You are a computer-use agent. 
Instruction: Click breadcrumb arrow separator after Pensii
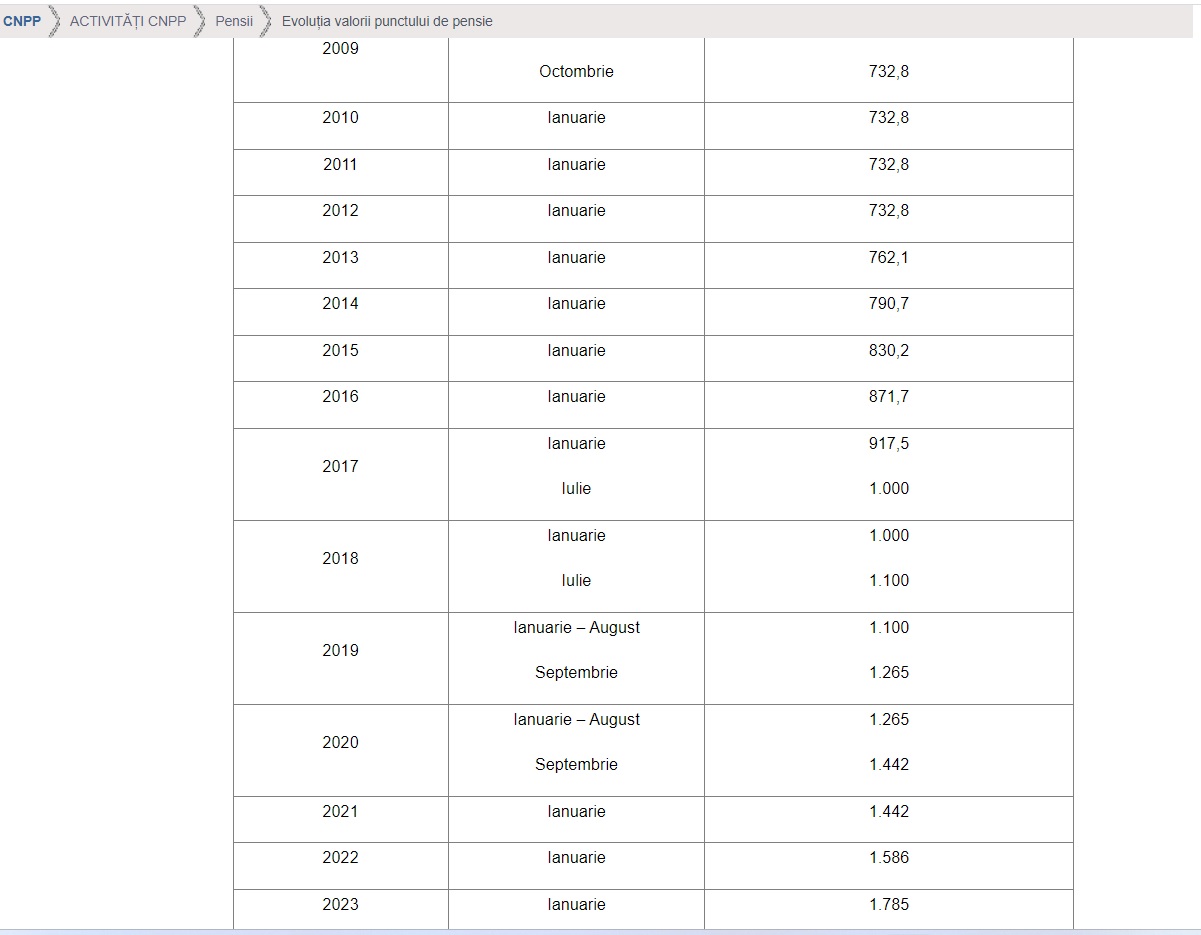266,21
